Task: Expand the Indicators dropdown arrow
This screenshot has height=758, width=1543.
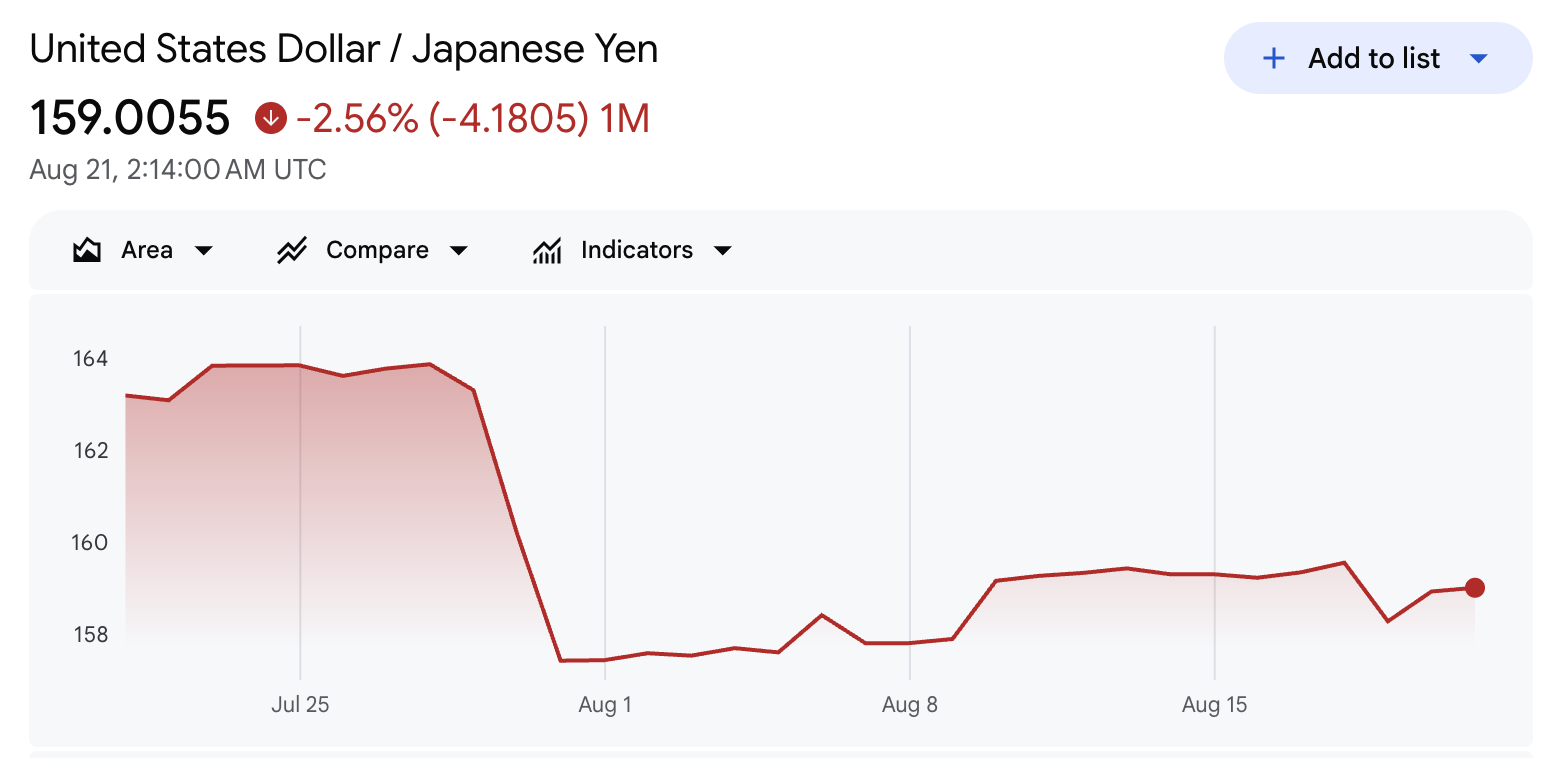Action: 722,250
